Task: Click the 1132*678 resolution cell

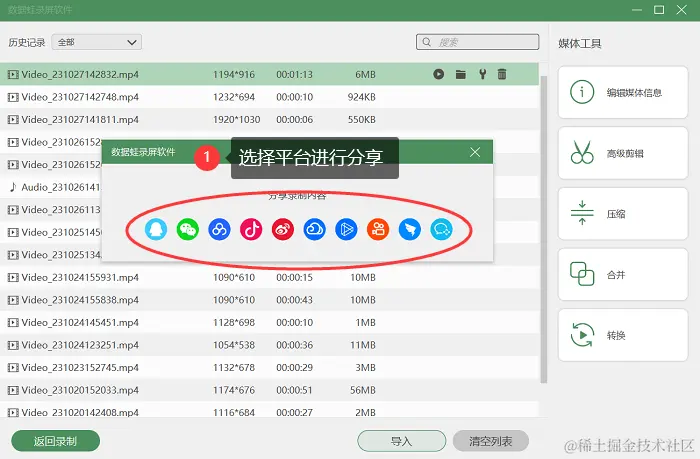Action: click(x=233, y=367)
